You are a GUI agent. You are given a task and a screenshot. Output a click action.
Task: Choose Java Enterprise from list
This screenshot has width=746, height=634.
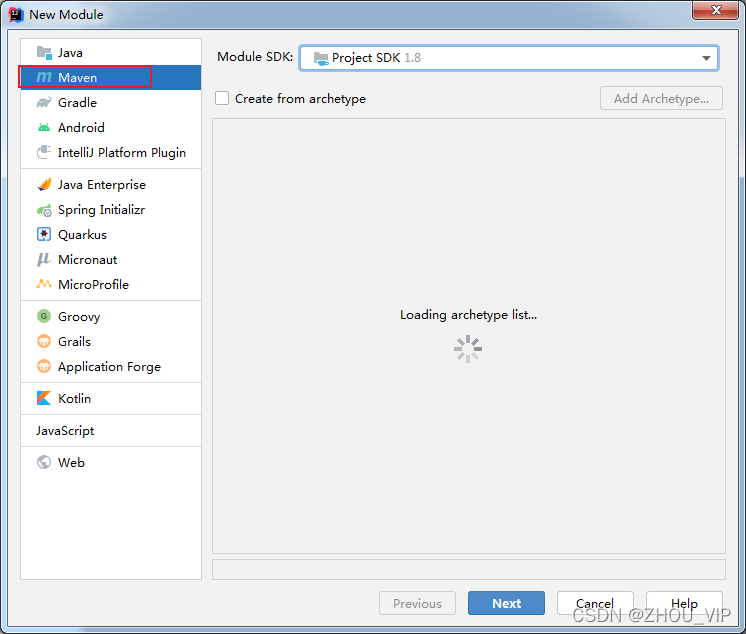[111, 185]
